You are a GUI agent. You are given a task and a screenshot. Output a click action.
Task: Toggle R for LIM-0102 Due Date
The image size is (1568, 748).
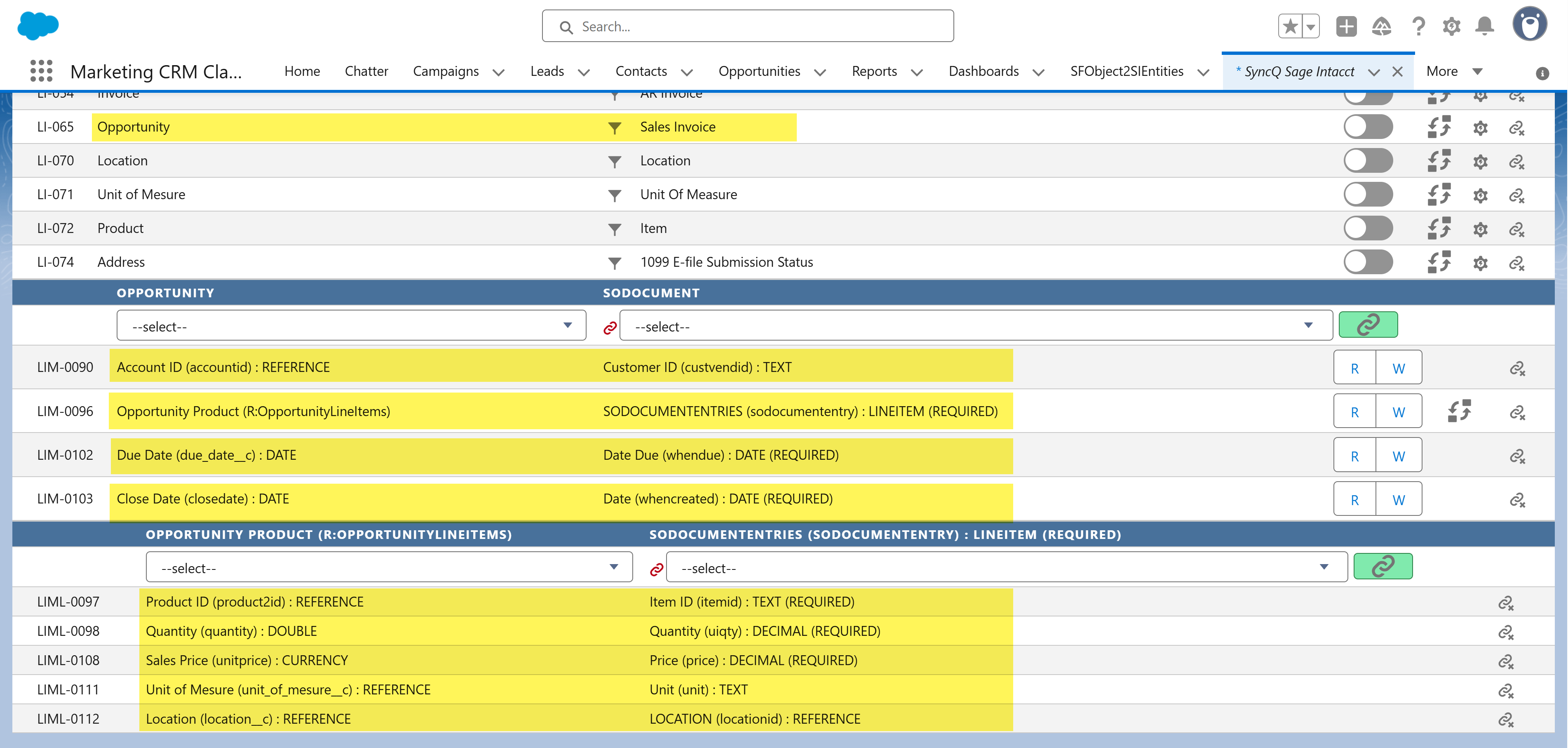[x=1354, y=456]
